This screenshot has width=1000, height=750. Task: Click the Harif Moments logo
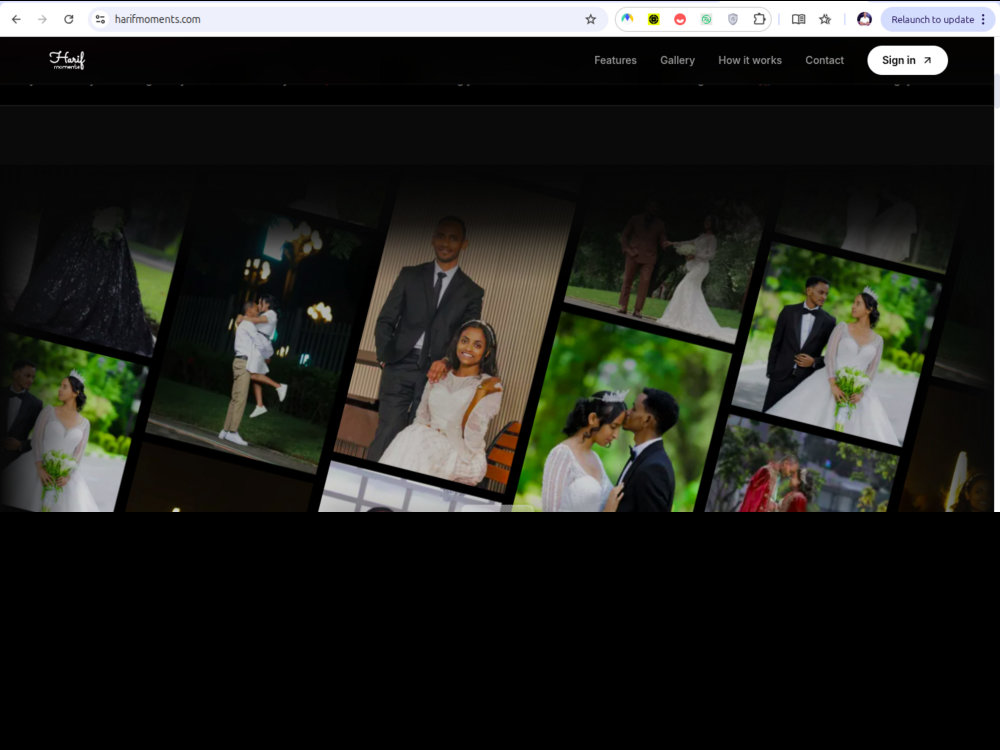click(67, 60)
